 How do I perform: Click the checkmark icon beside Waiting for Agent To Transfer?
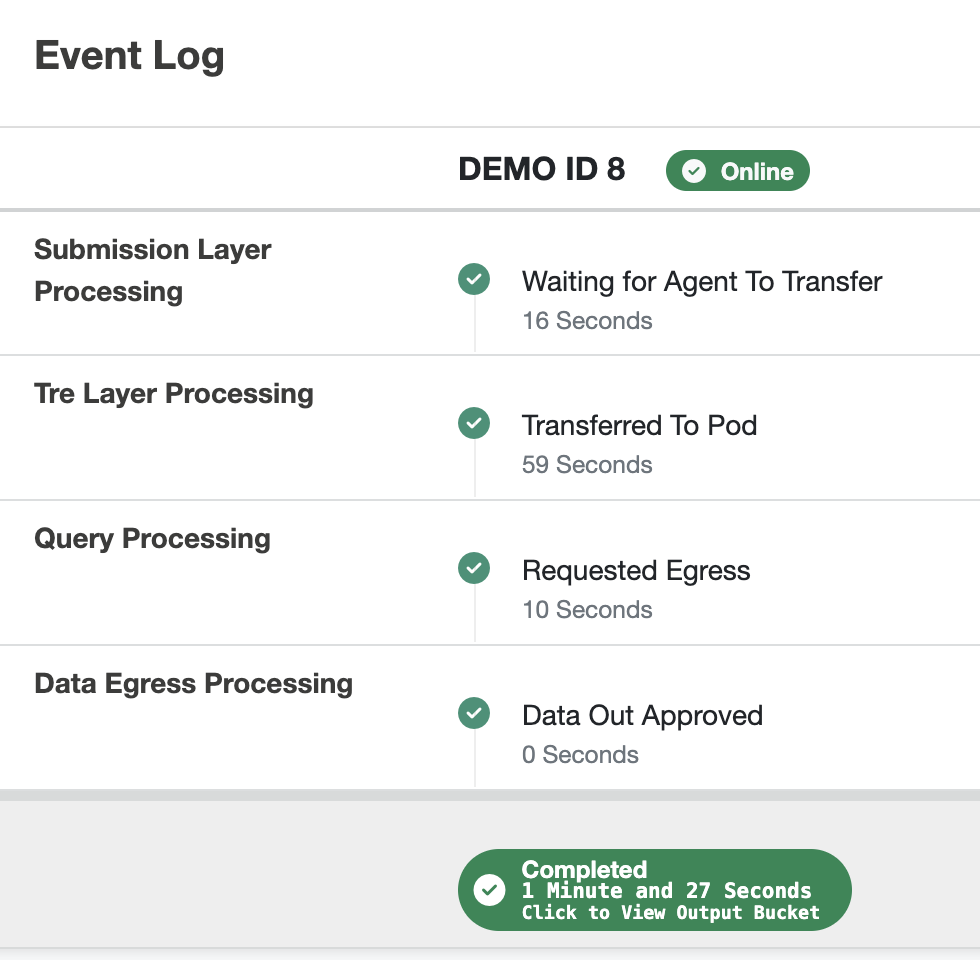coord(474,279)
